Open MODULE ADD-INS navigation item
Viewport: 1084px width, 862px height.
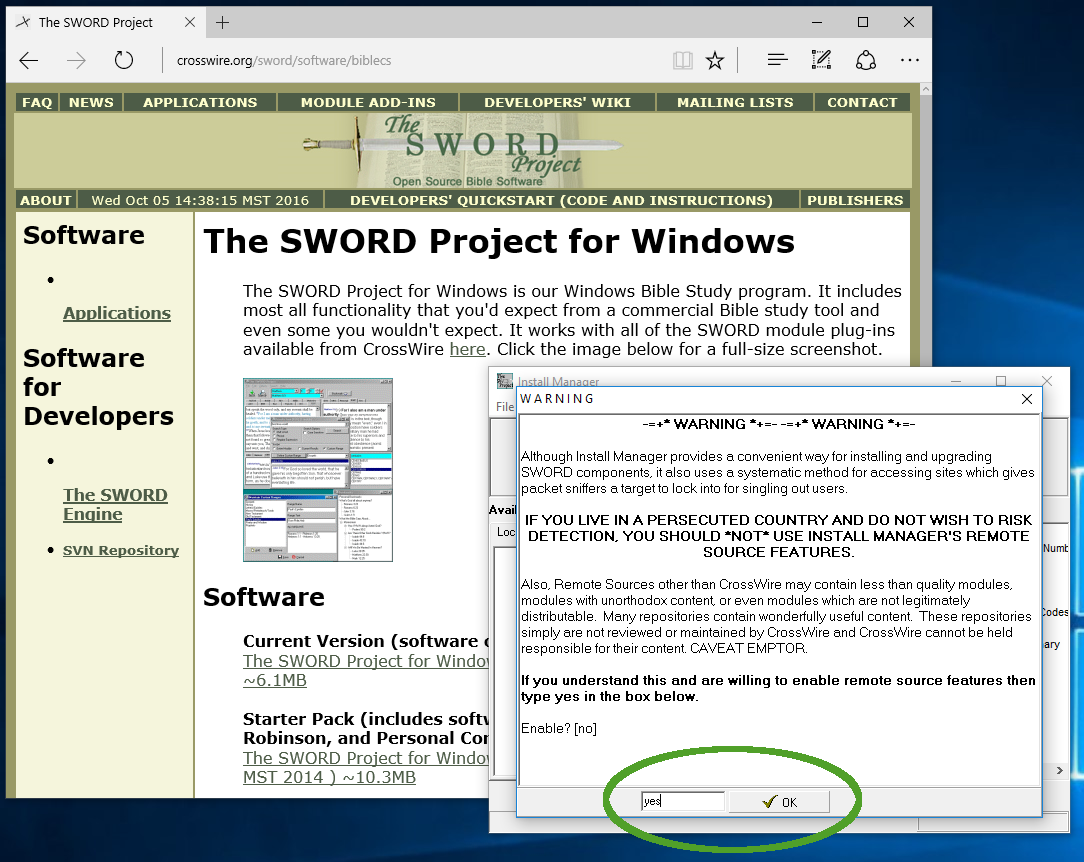[368, 102]
